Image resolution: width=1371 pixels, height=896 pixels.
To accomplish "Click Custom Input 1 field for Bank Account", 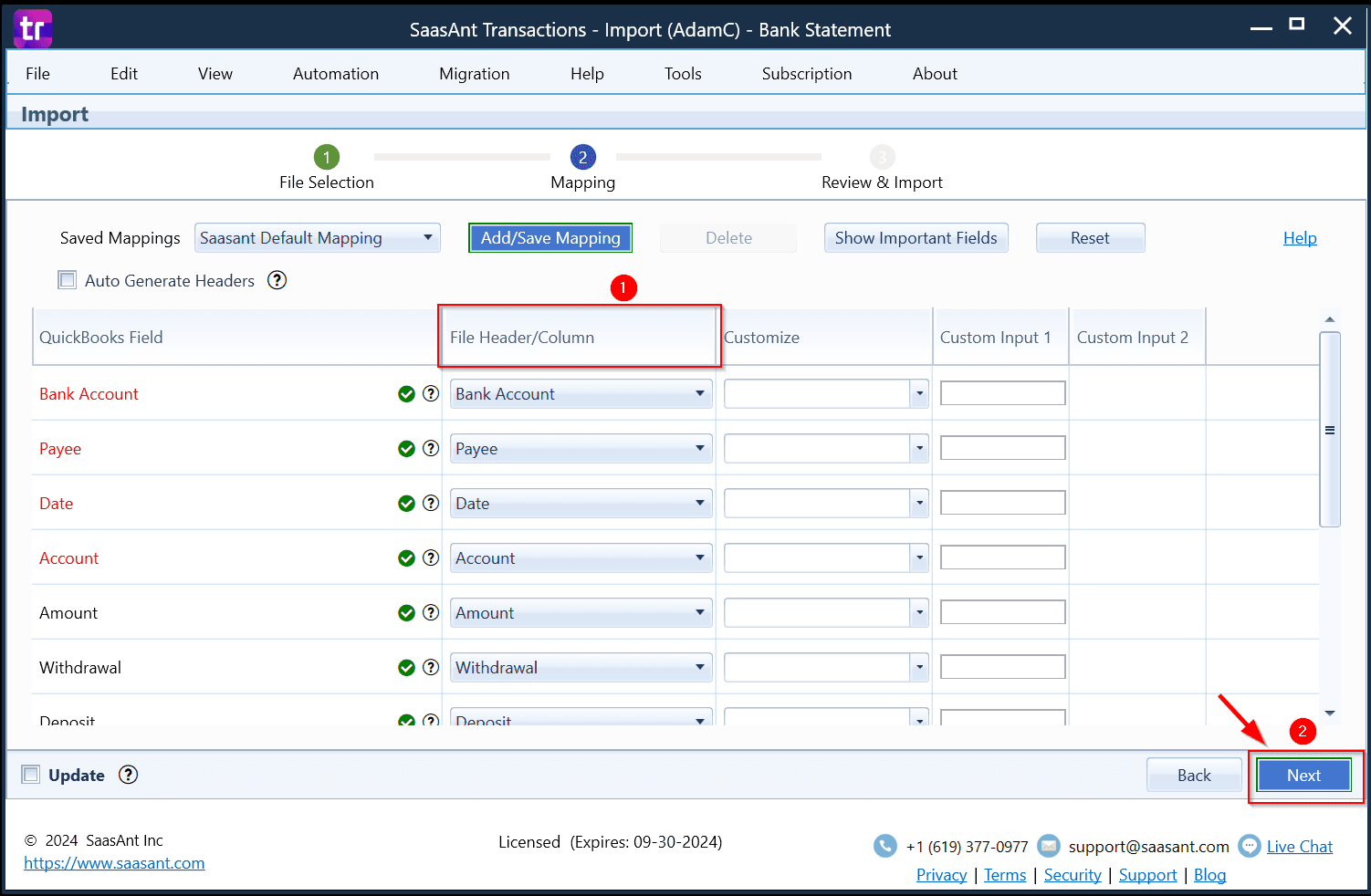I will click(1003, 393).
